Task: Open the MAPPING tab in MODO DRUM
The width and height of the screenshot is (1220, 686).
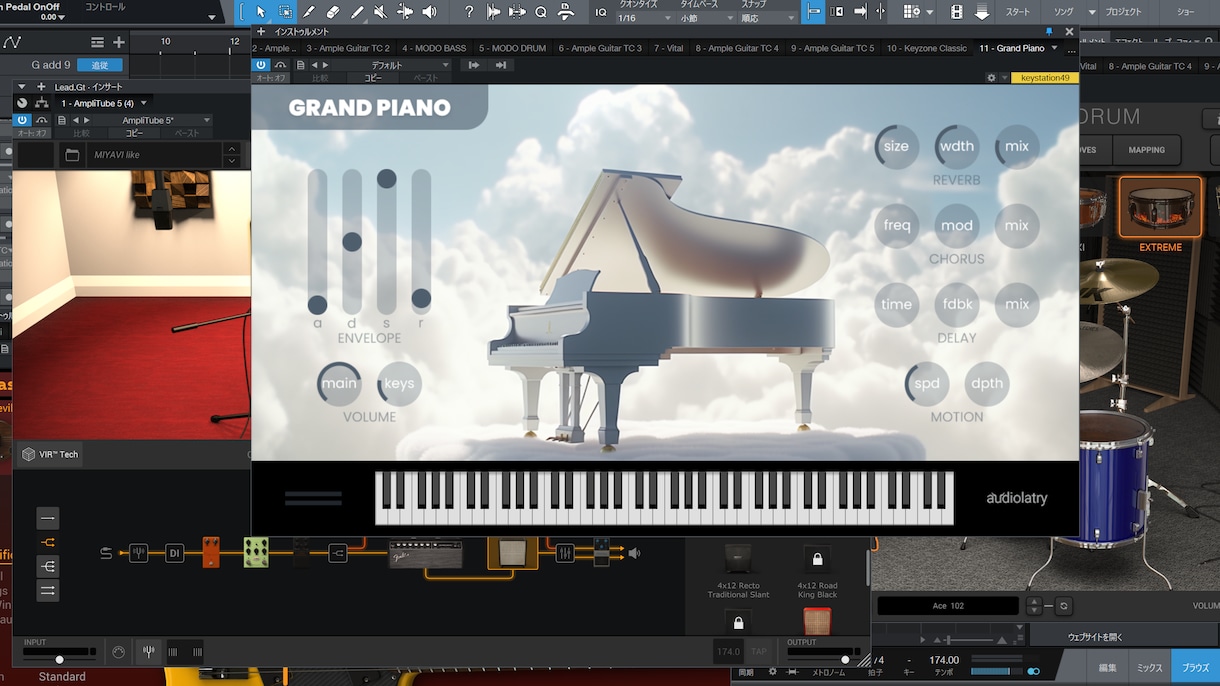Action: pos(1146,150)
